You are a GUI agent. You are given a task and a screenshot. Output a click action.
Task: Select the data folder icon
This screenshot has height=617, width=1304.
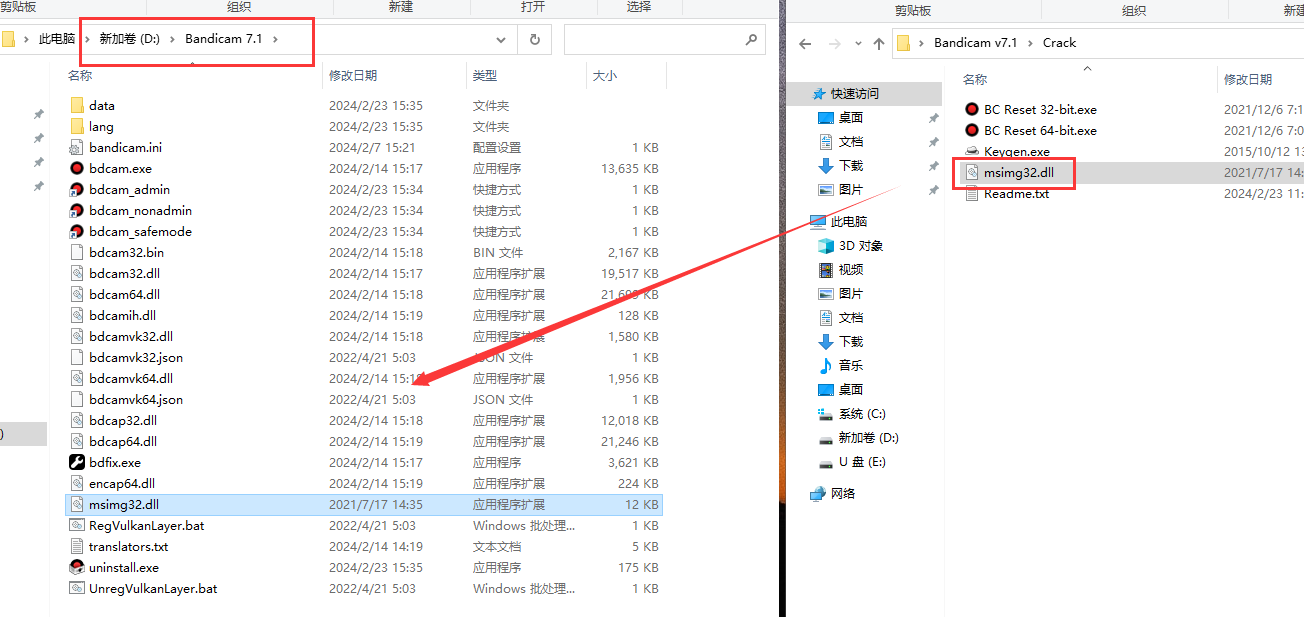(x=77, y=105)
